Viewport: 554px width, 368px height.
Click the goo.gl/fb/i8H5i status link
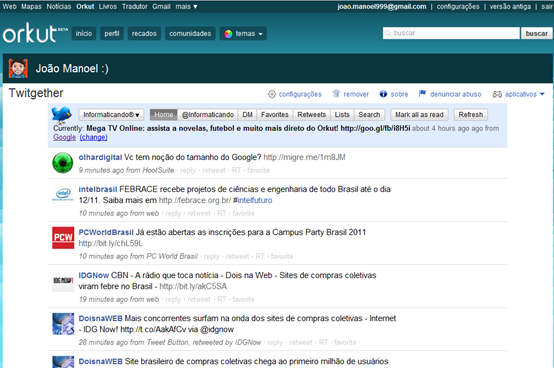375,128
